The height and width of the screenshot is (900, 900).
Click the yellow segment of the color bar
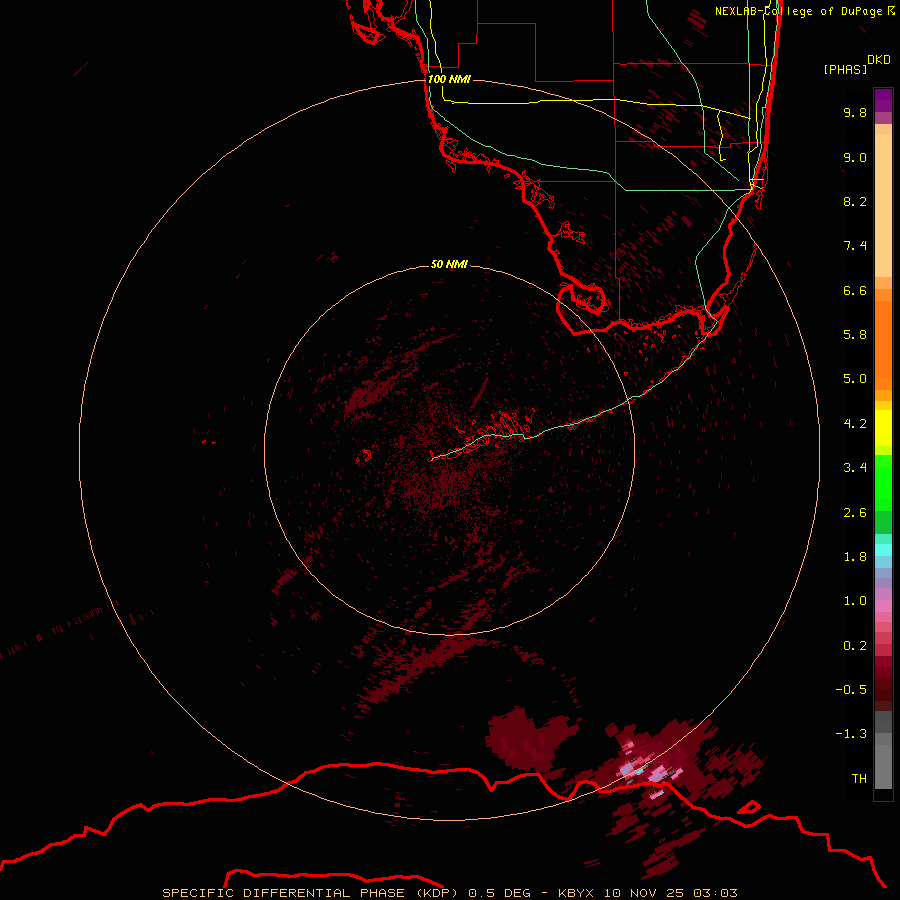883,428
